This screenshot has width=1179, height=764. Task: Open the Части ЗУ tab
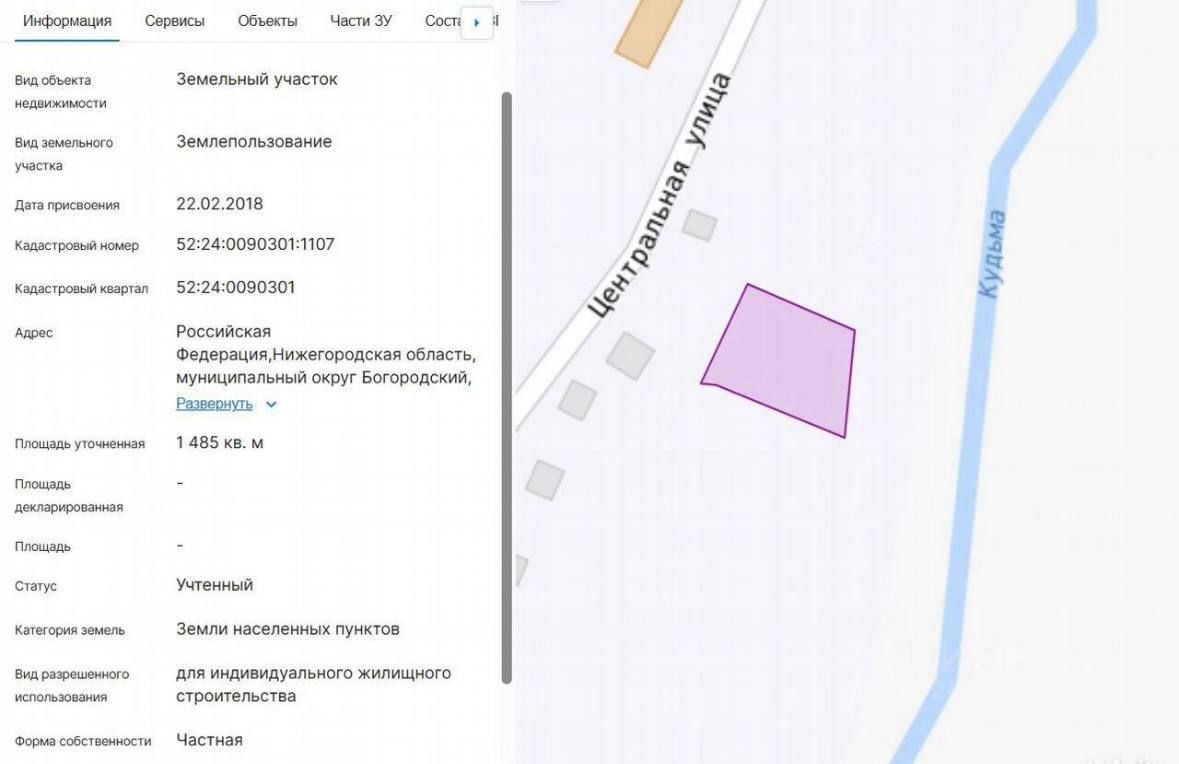tap(361, 21)
